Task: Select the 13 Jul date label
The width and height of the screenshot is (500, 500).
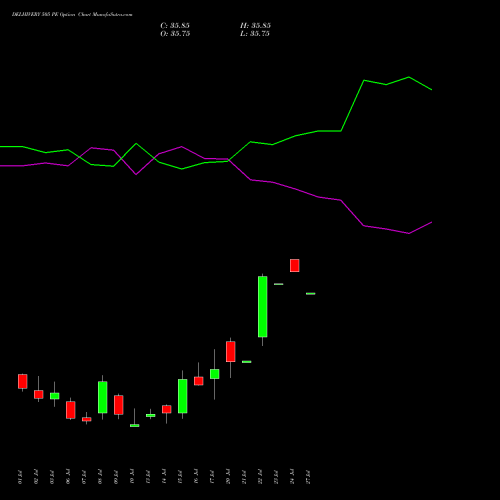Action: pos(148,477)
